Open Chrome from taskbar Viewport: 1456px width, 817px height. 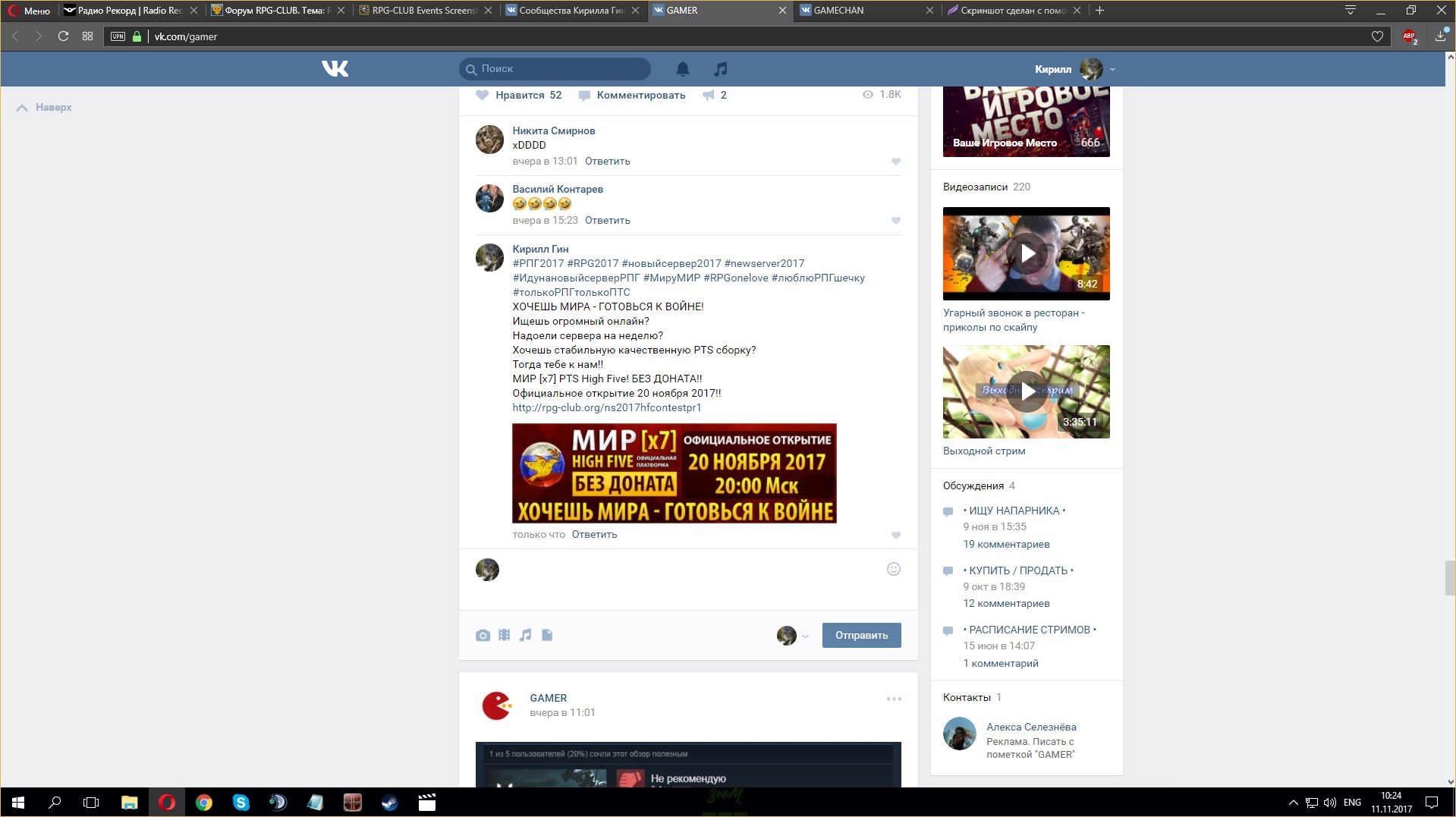(x=203, y=803)
